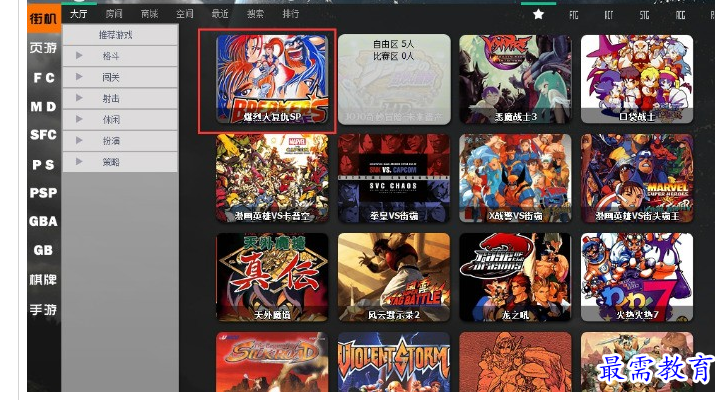
Task: Open the 火热火热7 game tile
Action: (x=637, y=277)
